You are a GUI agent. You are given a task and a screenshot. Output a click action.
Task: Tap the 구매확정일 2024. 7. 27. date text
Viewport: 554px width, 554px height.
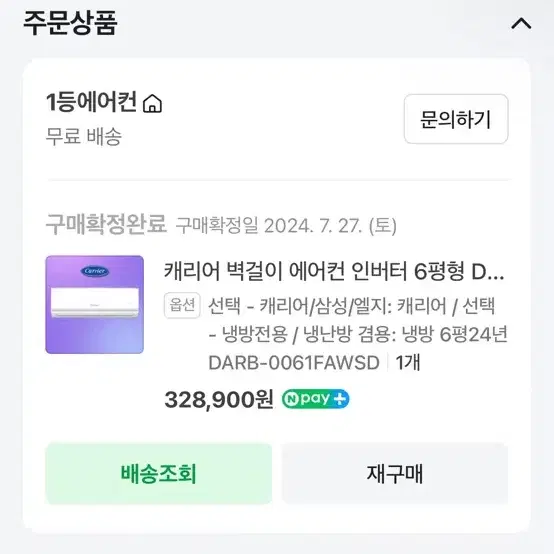coord(286,225)
